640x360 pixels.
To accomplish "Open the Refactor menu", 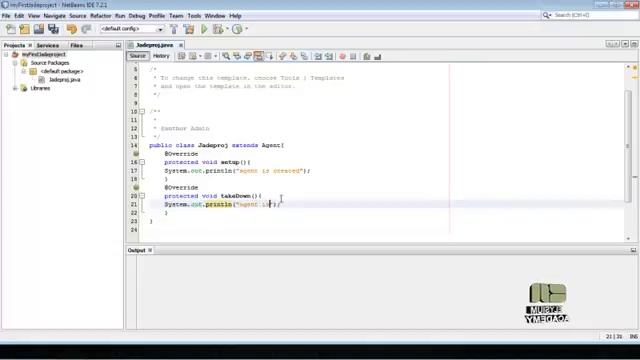I will pos(100,16).
